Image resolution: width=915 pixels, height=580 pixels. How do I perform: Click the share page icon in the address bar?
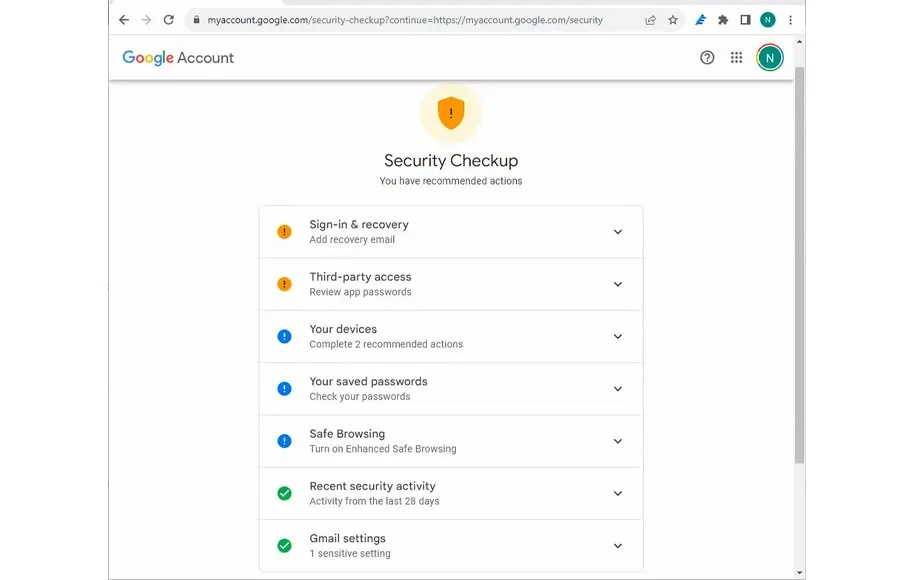coord(650,20)
